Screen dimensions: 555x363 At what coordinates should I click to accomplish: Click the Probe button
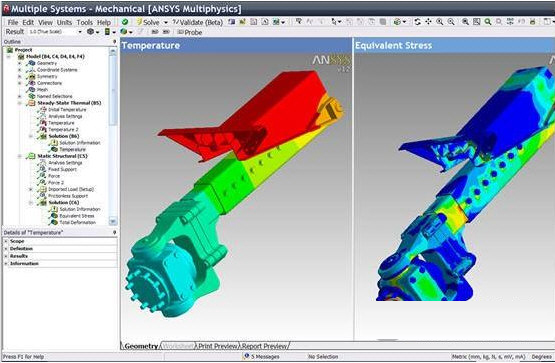(189, 32)
